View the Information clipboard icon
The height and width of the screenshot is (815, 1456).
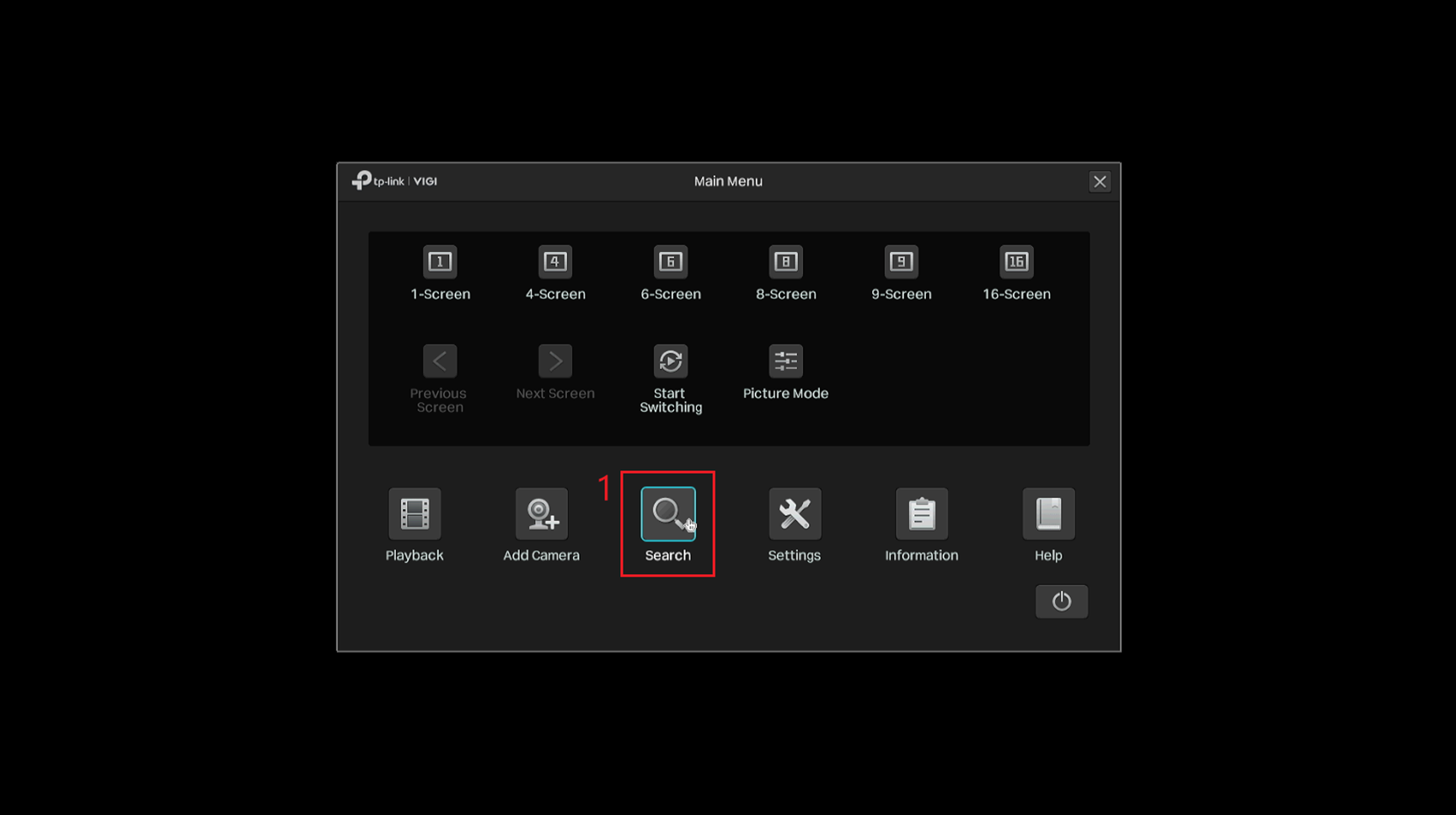click(922, 514)
